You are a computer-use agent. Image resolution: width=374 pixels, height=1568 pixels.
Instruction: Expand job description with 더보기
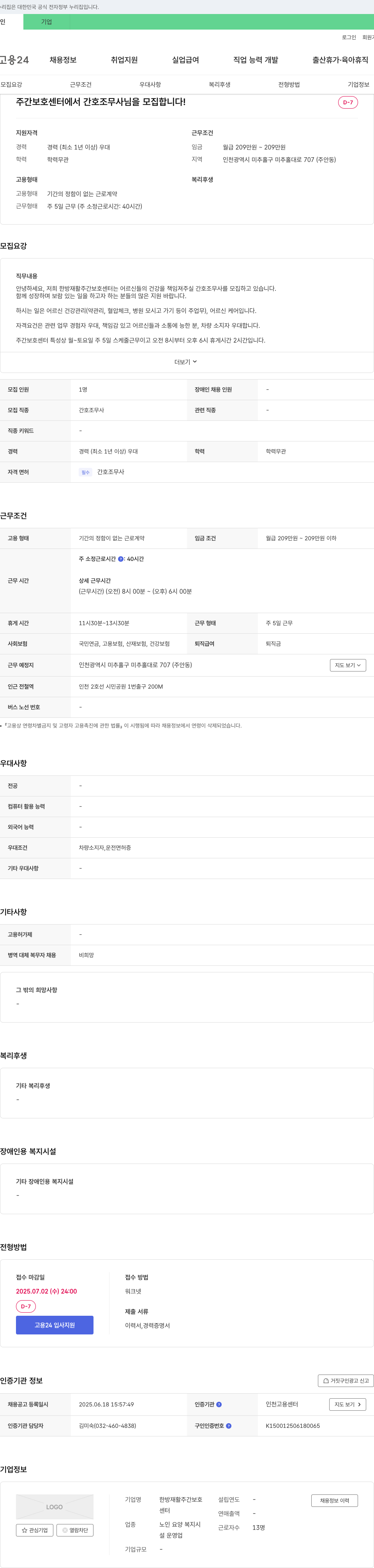186,362
